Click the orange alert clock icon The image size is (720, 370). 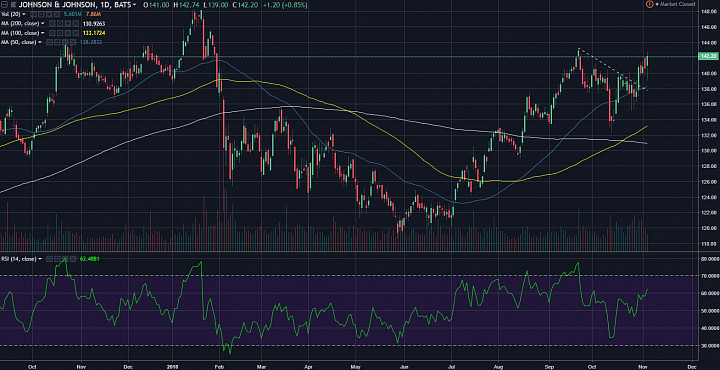pos(649,4)
